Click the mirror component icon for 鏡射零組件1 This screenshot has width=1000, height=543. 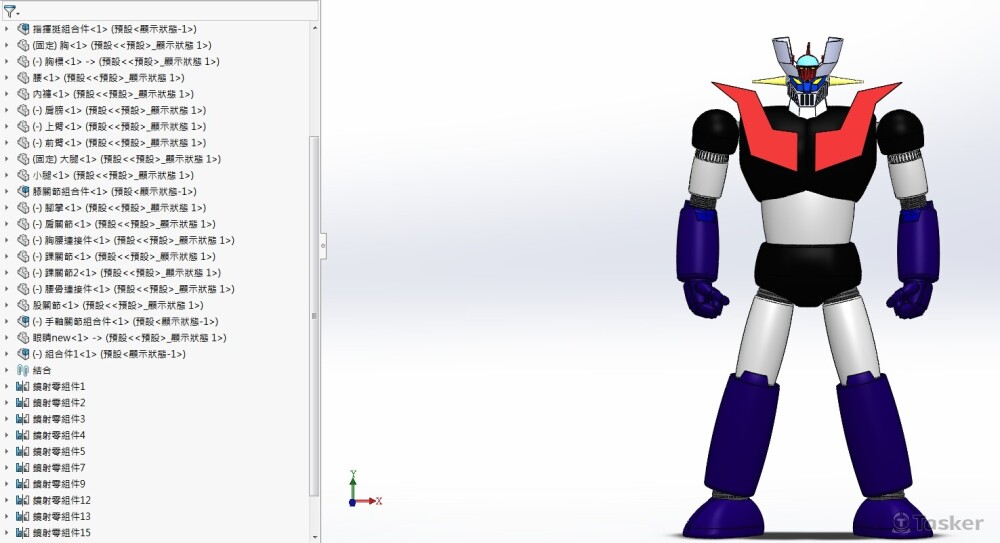click(x=24, y=386)
